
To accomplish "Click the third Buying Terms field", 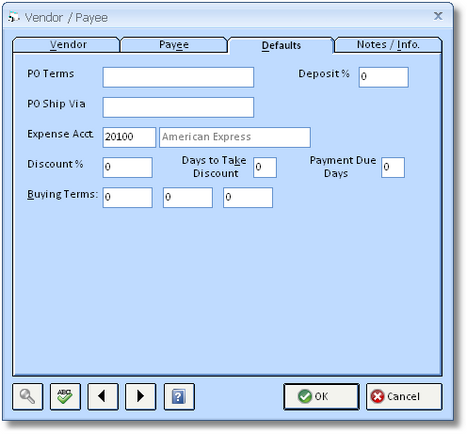I will tap(248, 197).
